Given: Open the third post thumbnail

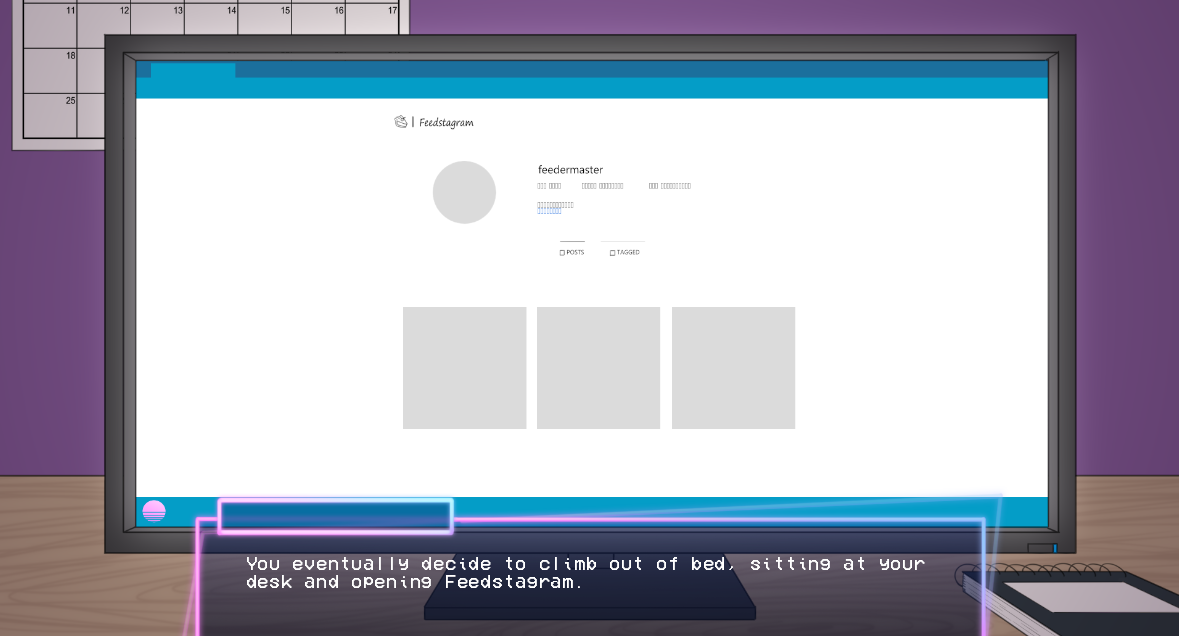Looking at the screenshot, I should 733,368.
